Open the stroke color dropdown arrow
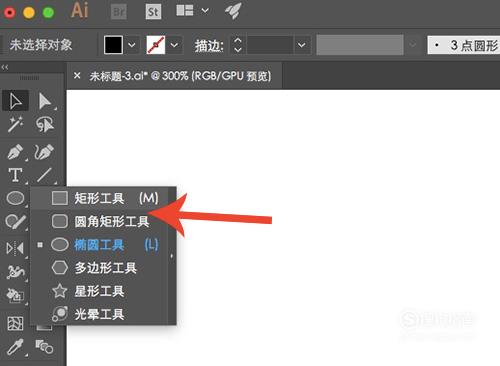The image size is (500, 366). (x=174, y=45)
